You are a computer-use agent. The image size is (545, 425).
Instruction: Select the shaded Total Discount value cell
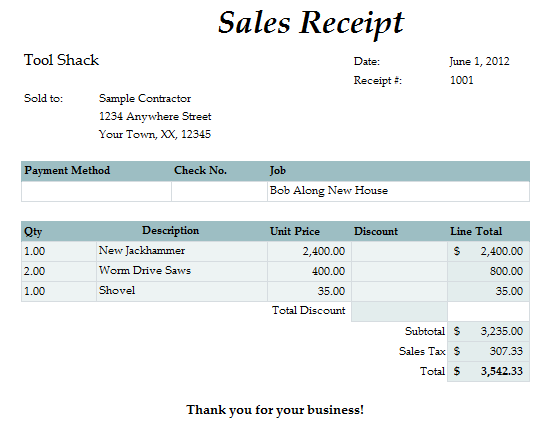coord(399,311)
